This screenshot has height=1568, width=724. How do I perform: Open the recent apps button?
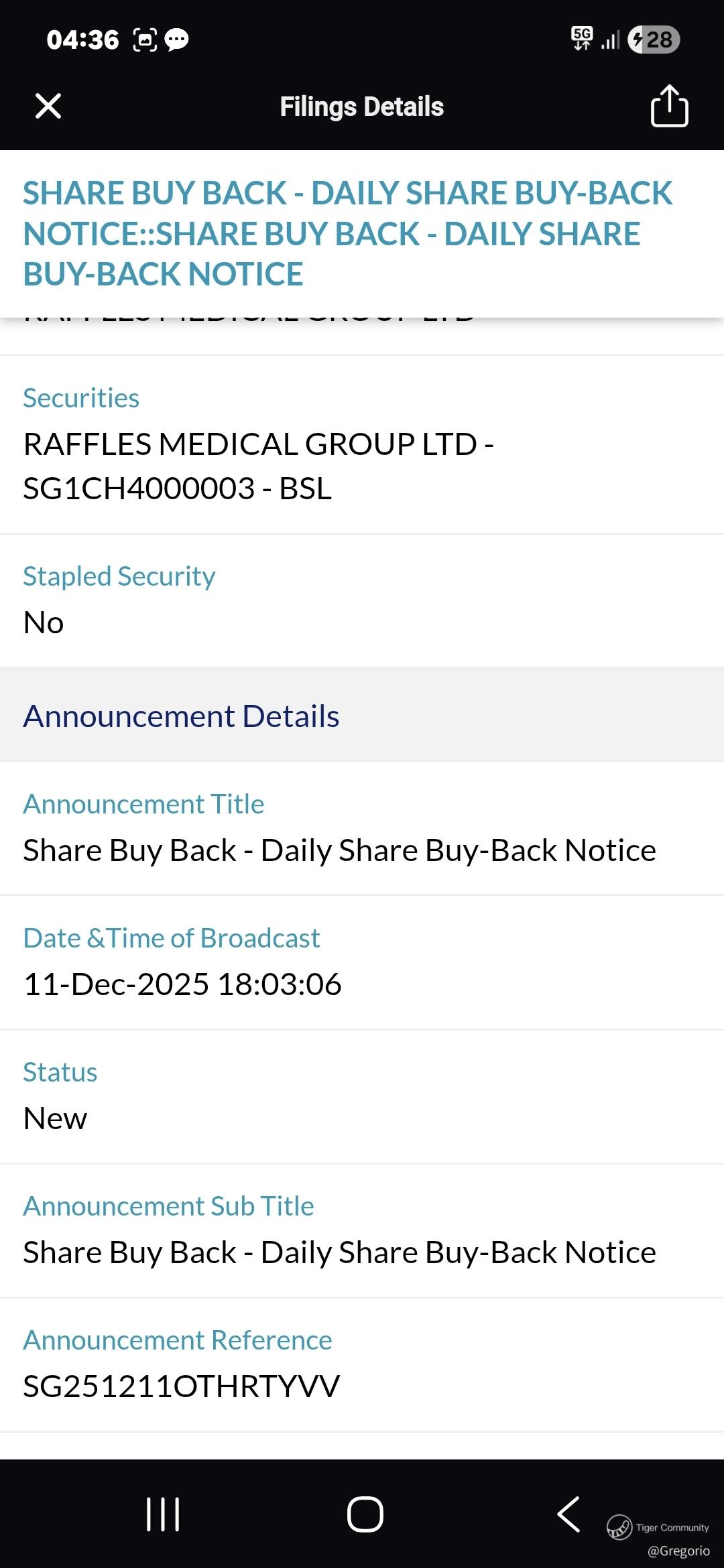coord(163,1514)
